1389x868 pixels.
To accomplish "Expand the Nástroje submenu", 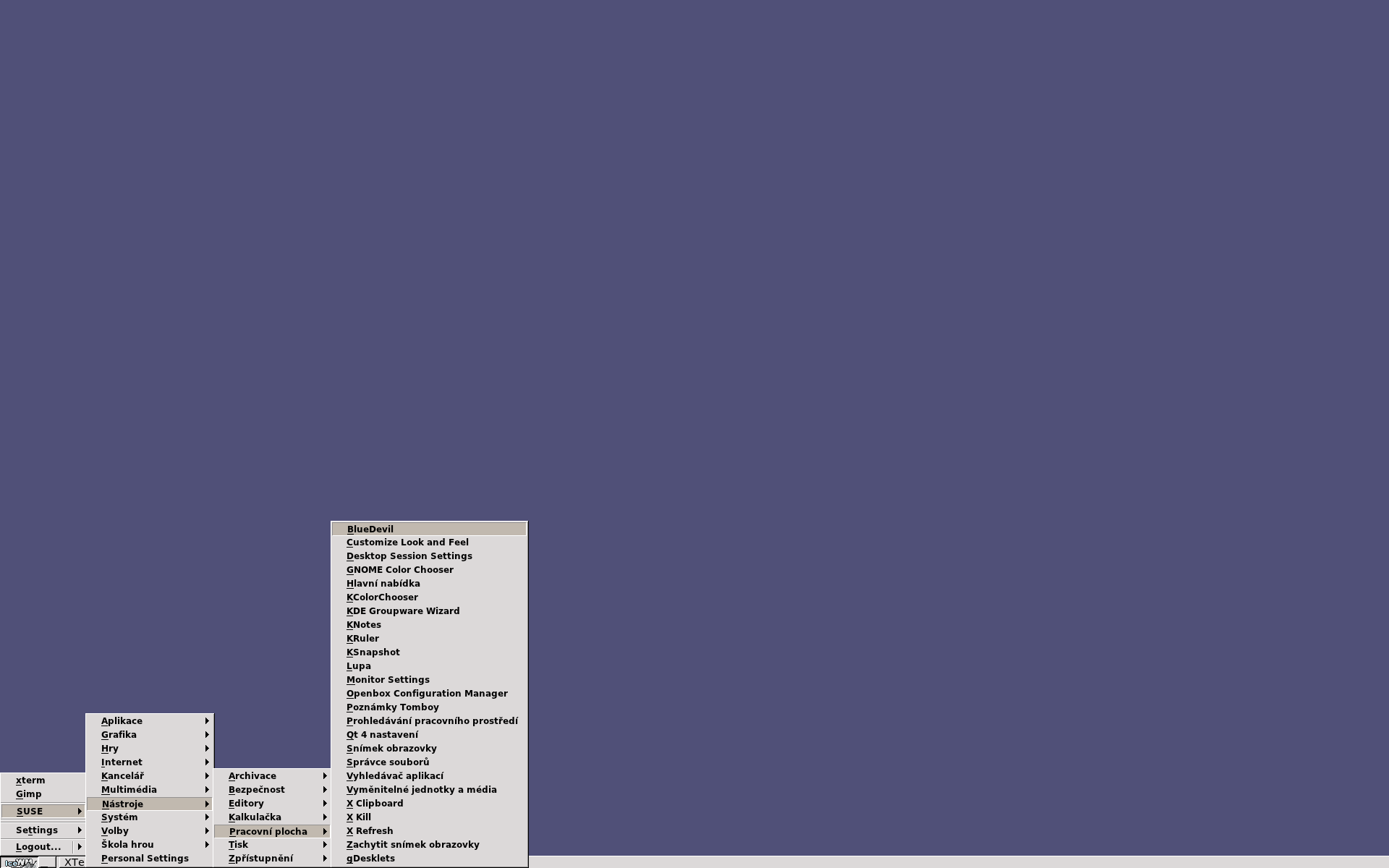I will click(x=150, y=804).
